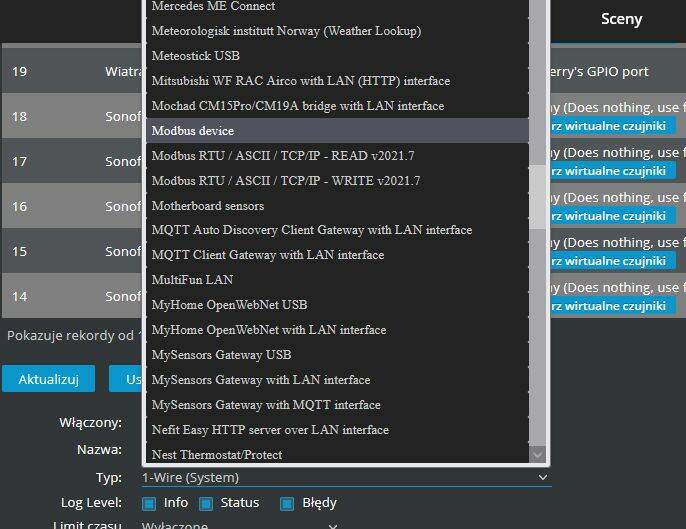Choose the highlighted Modbus device entry

(x=337, y=131)
